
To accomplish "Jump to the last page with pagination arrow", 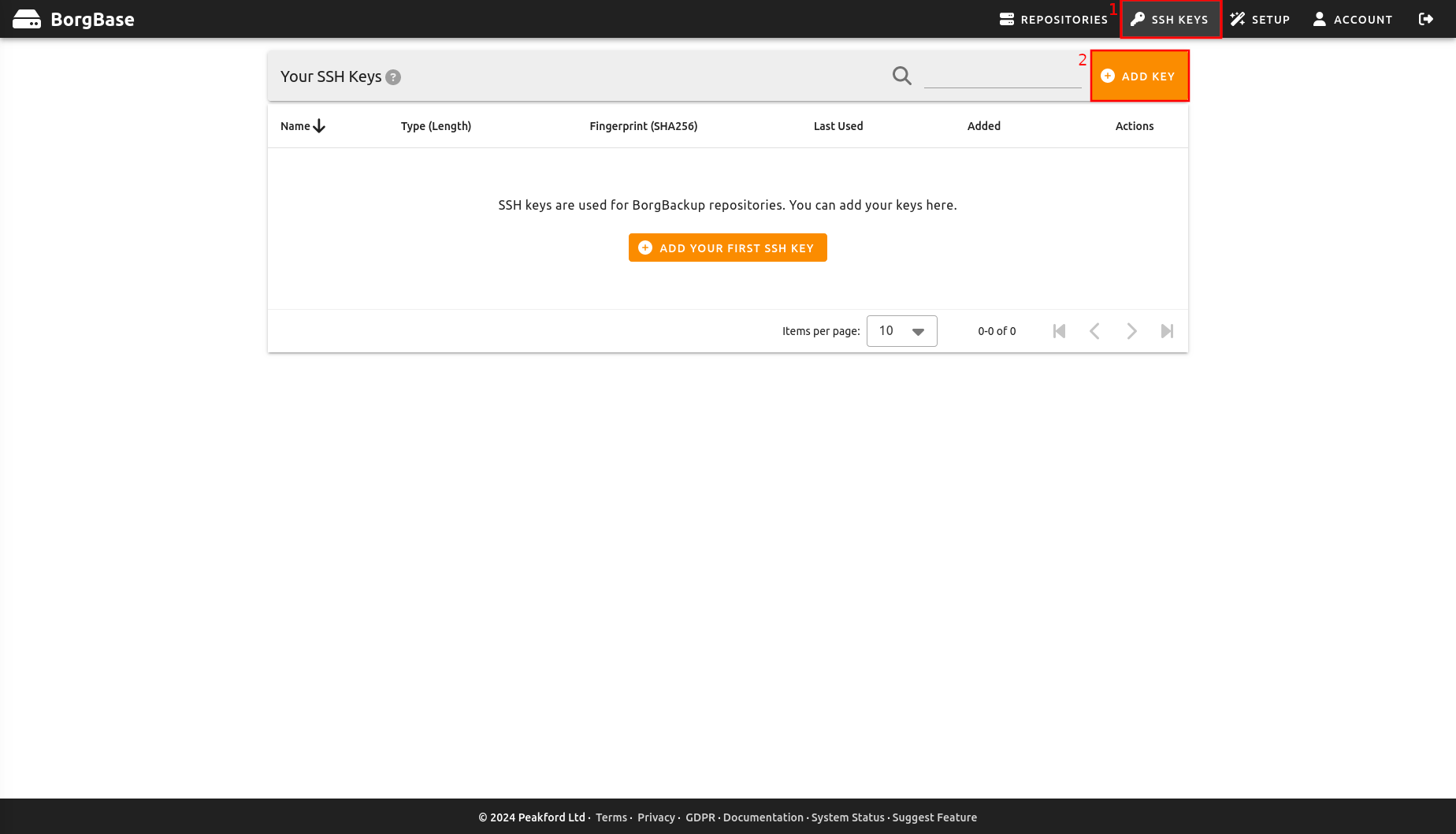I will point(1167,331).
